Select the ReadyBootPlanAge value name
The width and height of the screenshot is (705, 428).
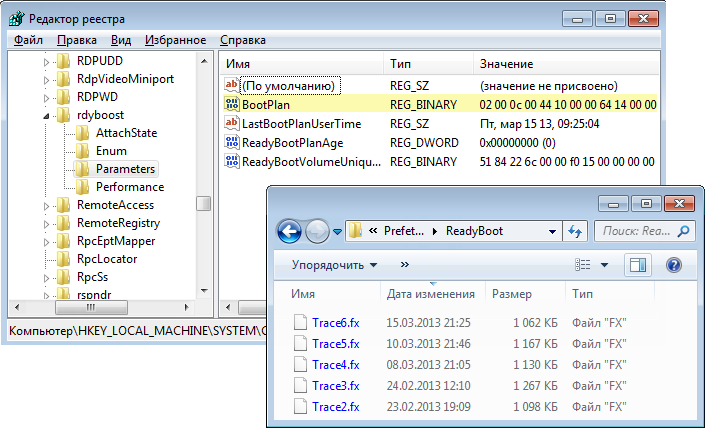(x=292, y=143)
